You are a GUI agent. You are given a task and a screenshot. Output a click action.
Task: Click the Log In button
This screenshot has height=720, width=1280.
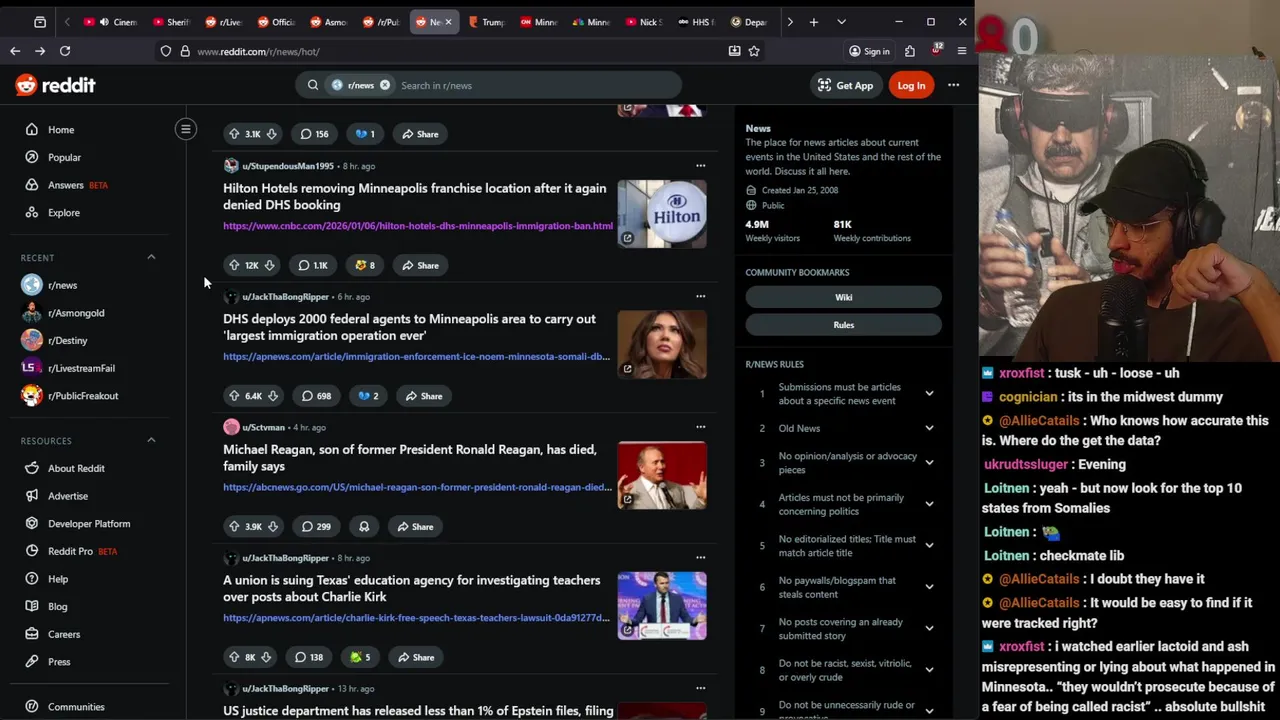click(x=911, y=85)
